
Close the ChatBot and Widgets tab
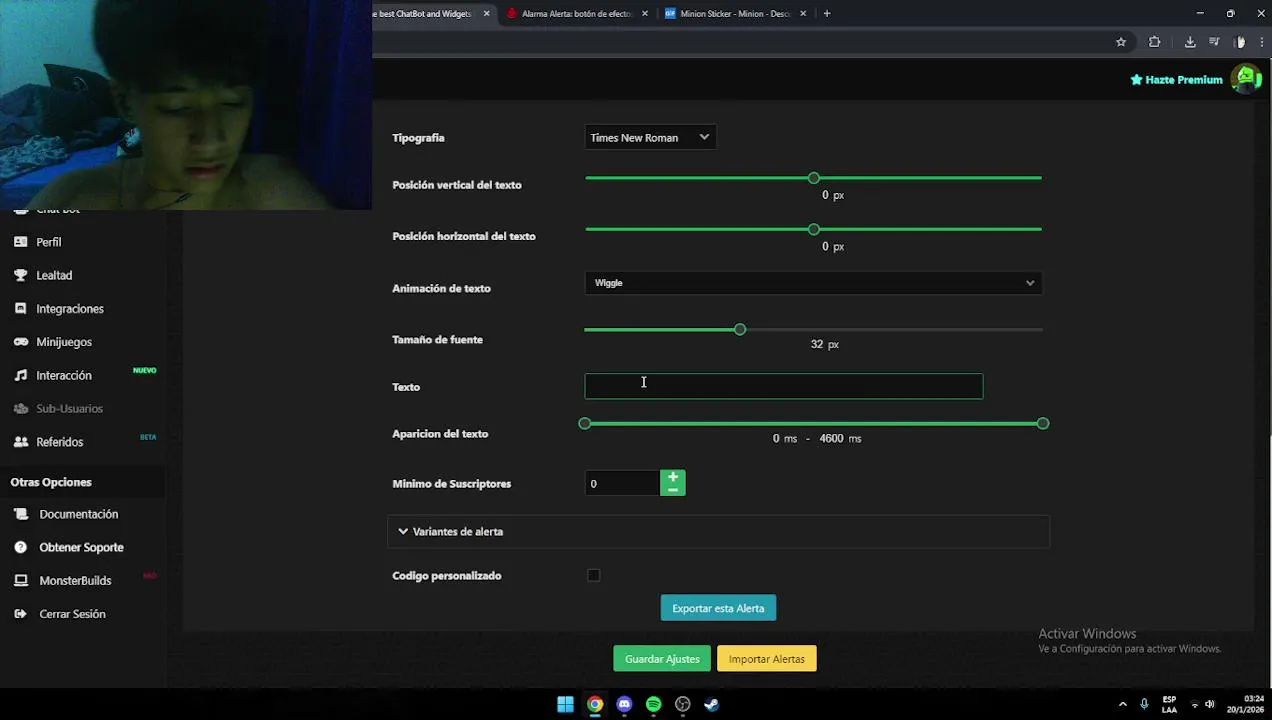(487, 14)
